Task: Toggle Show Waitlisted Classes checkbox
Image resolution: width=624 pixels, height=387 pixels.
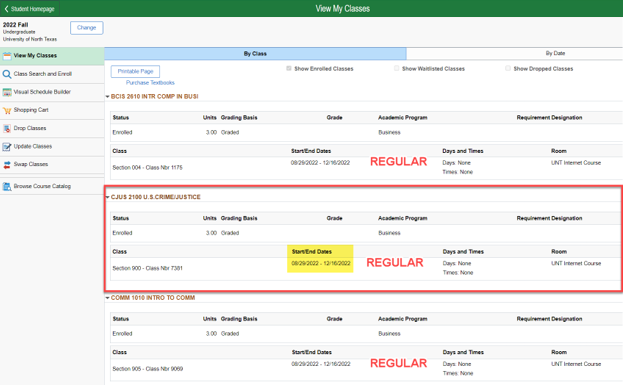Action: point(396,68)
